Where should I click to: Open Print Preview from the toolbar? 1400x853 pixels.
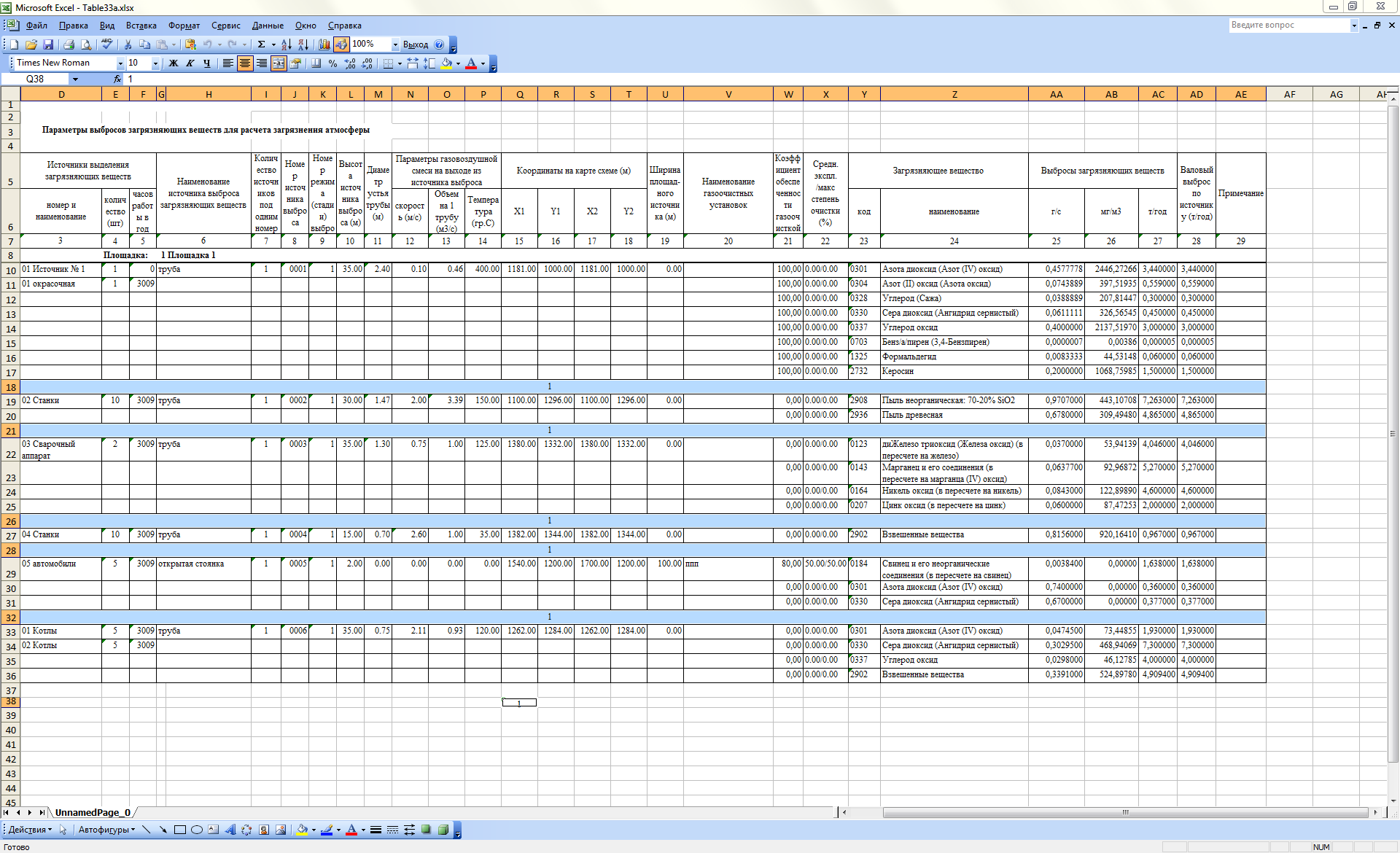[x=86, y=44]
